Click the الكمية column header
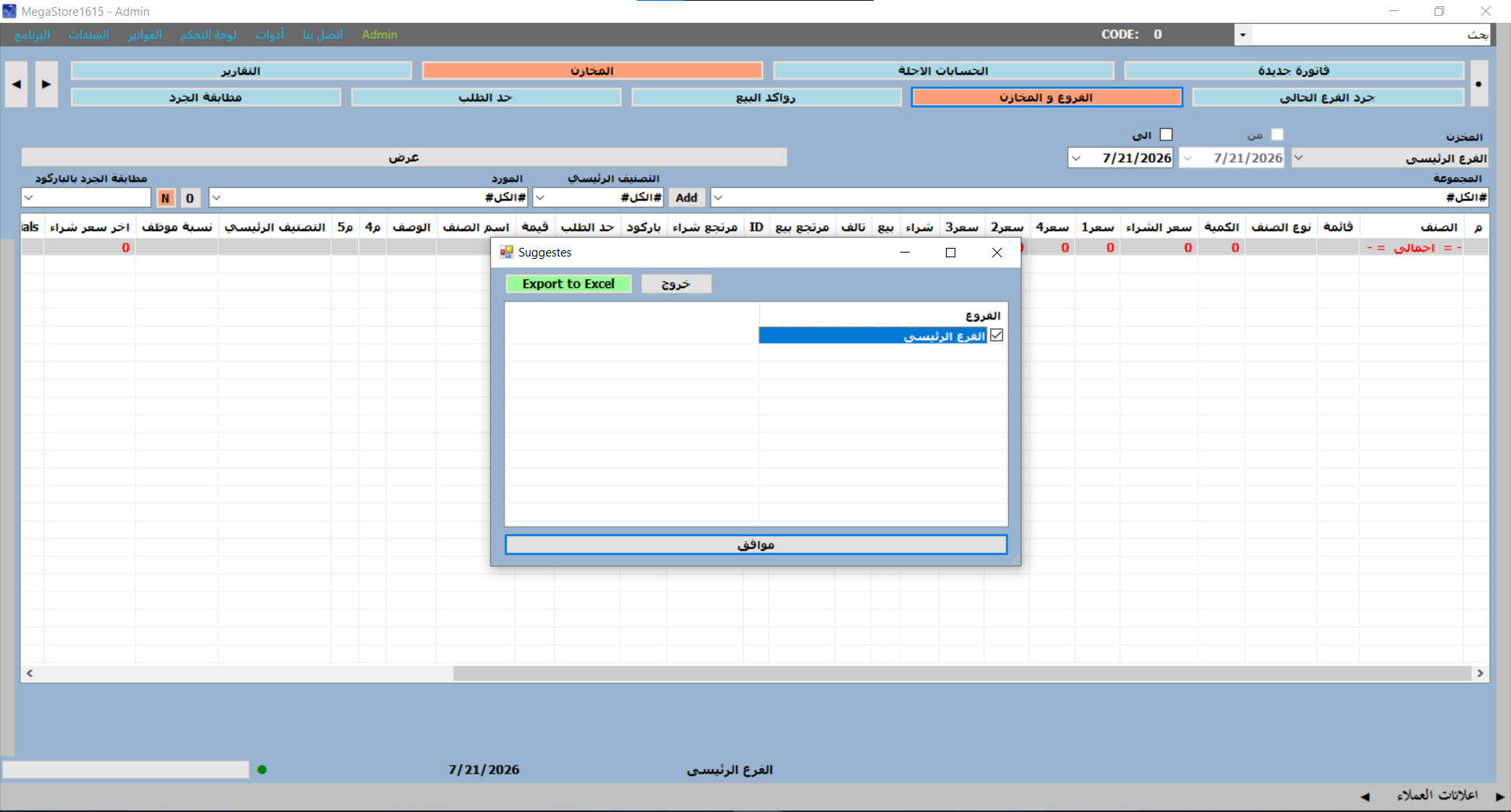This screenshot has height=812, width=1511. click(1221, 227)
